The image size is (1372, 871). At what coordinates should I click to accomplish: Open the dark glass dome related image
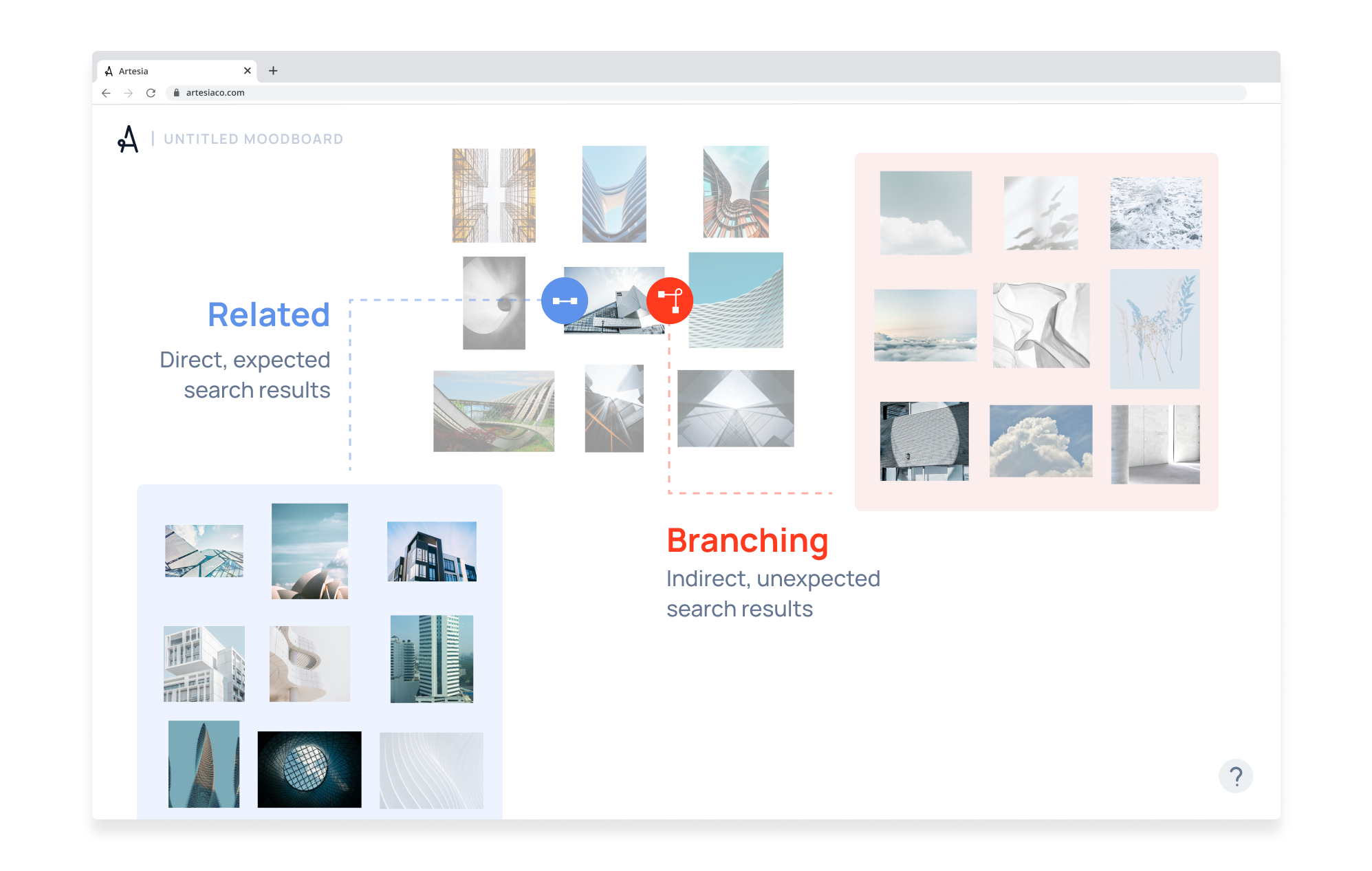coord(309,769)
